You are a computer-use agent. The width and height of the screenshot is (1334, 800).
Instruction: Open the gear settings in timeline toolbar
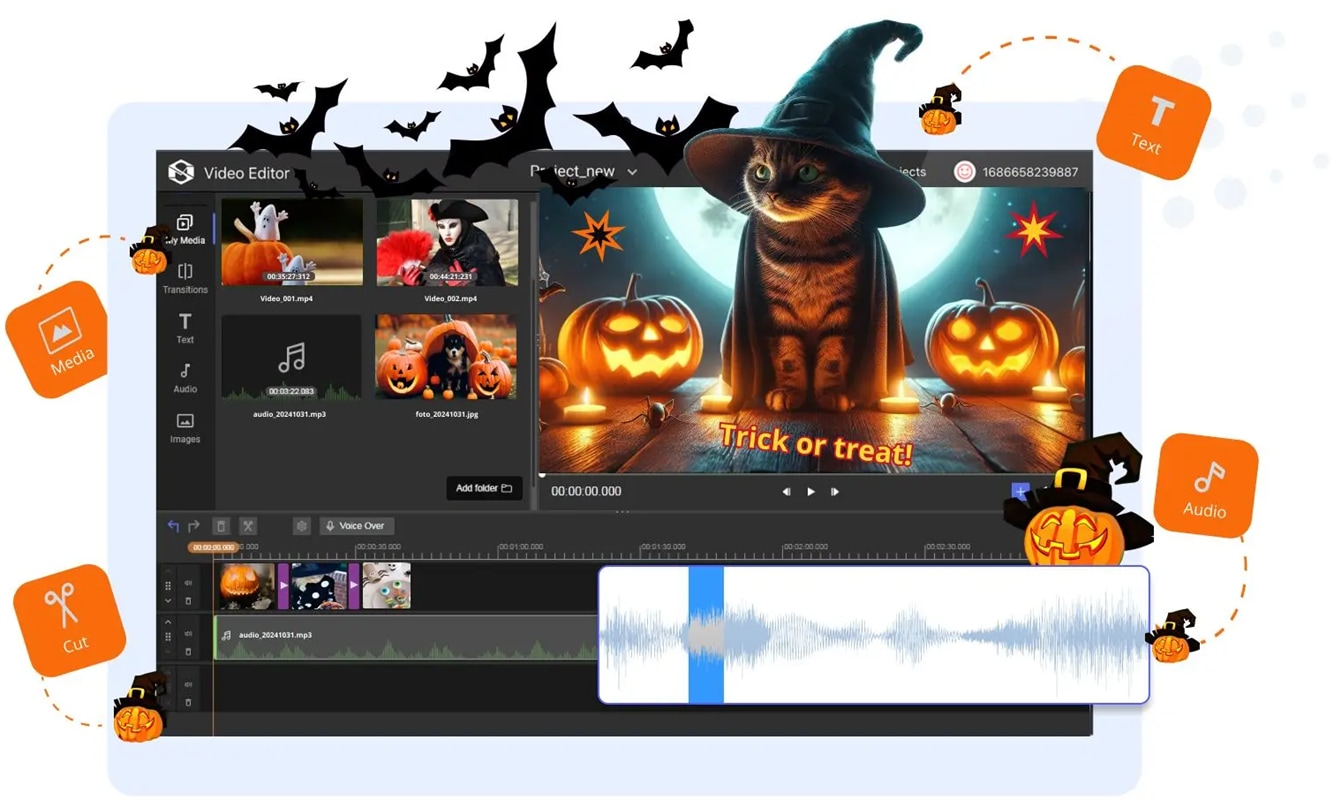point(301,526)
